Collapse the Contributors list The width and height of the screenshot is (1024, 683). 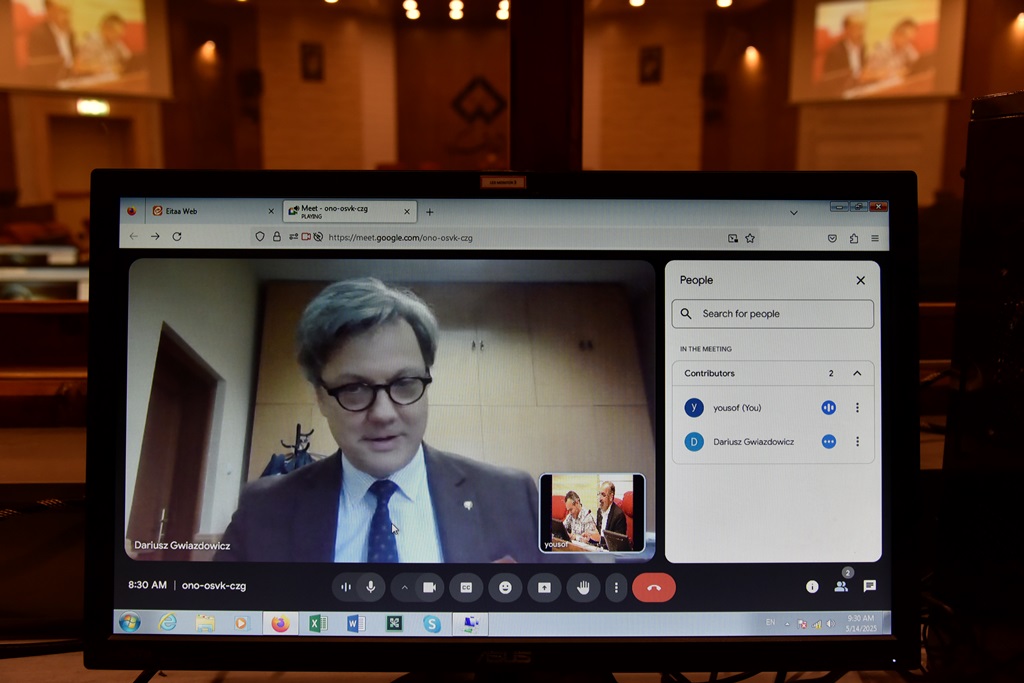point(857,373)
